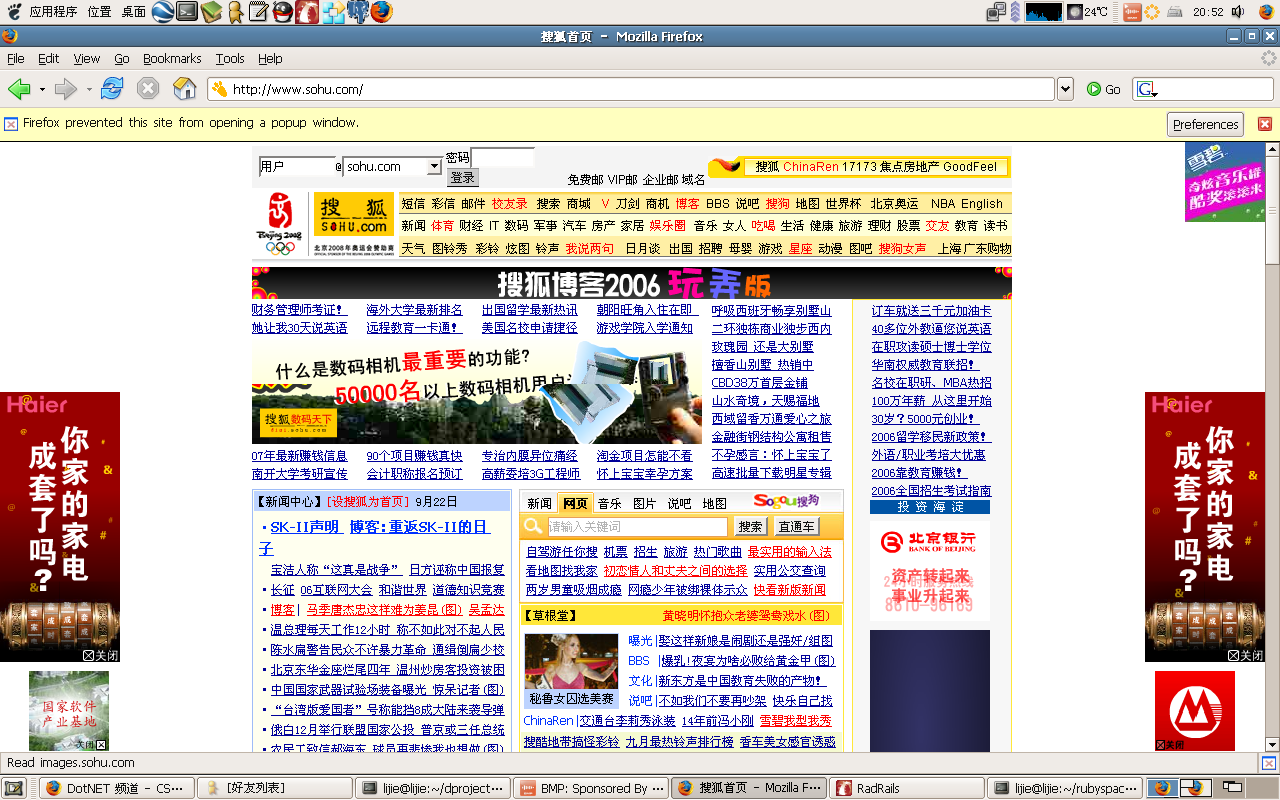1280x800 pixels.
Task: Click the orange audio player tray icon
Action: [1132, 12]
